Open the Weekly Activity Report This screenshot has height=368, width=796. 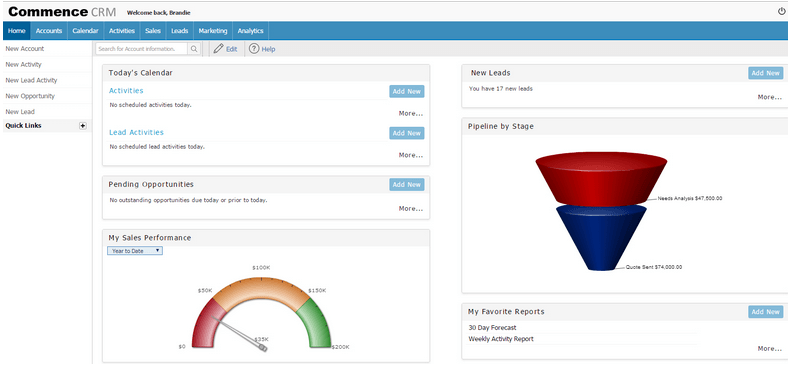(x=501, y=339)
